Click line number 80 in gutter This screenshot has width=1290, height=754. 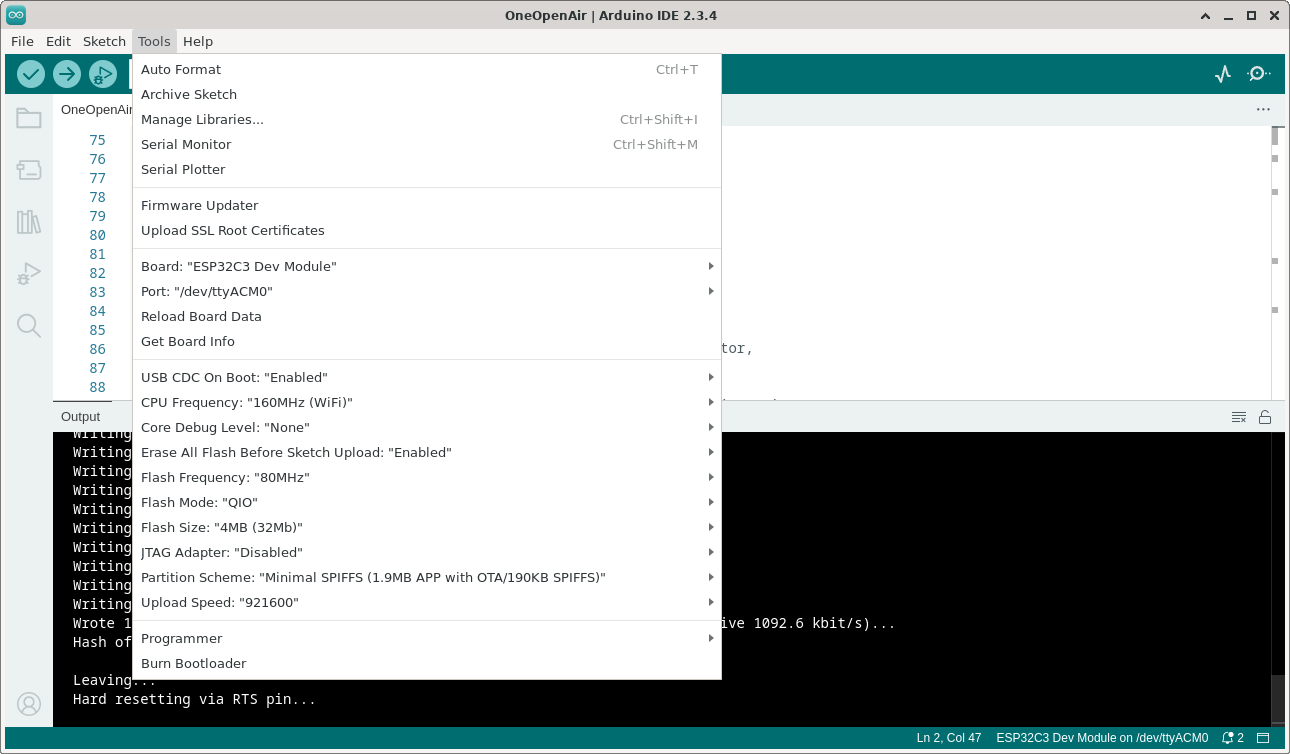[x=97, y=235]
